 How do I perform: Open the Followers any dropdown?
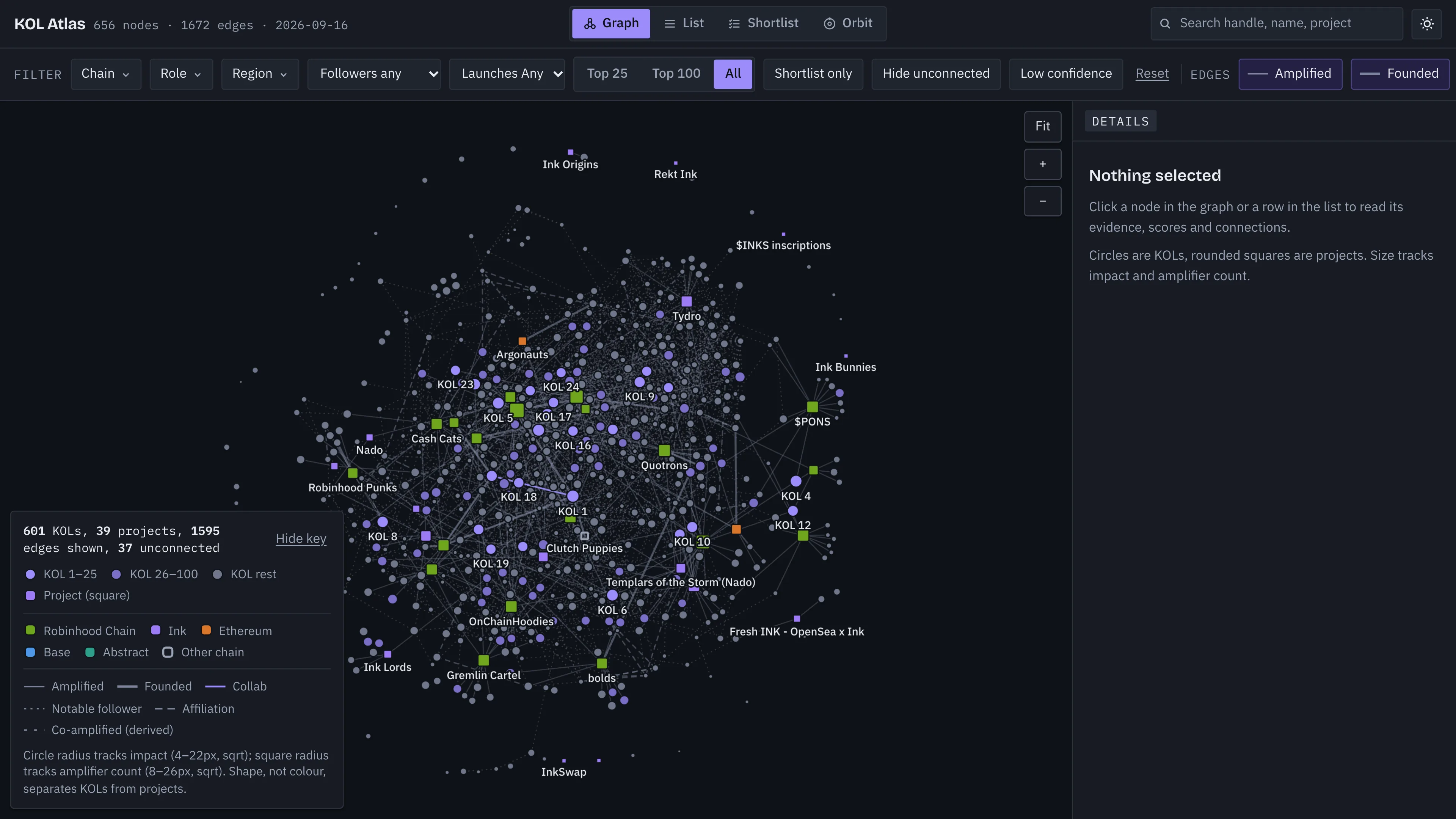(373, 74)
